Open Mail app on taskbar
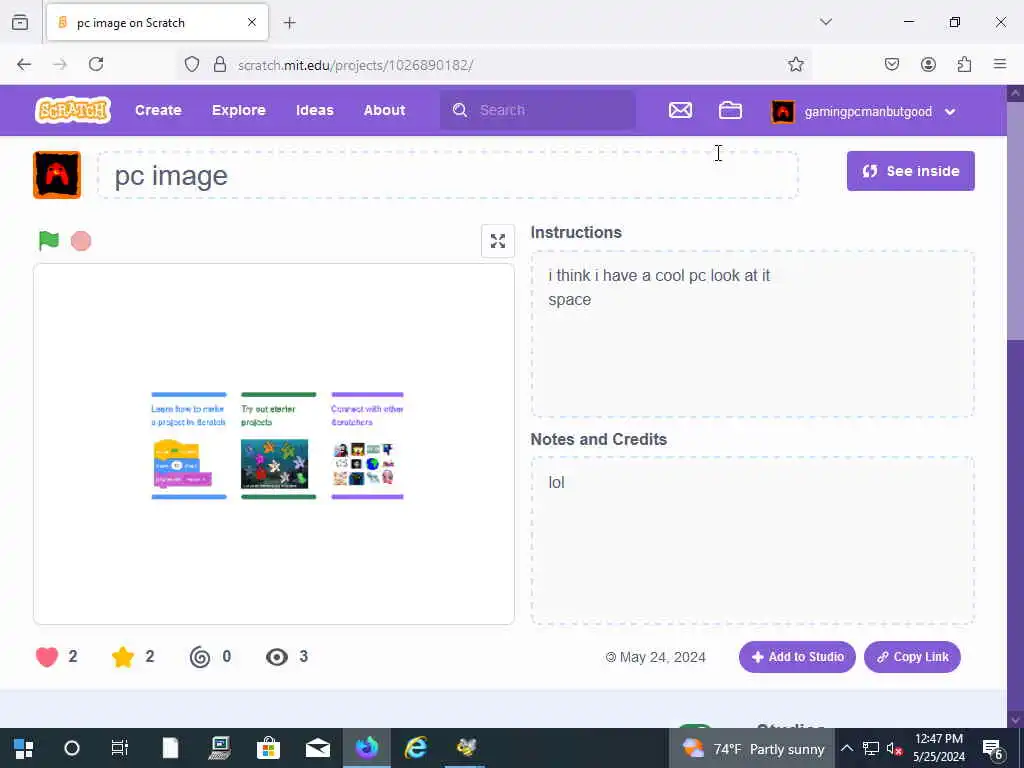Viewport: 1024px width, 768px height. click(x=317, y=748)
